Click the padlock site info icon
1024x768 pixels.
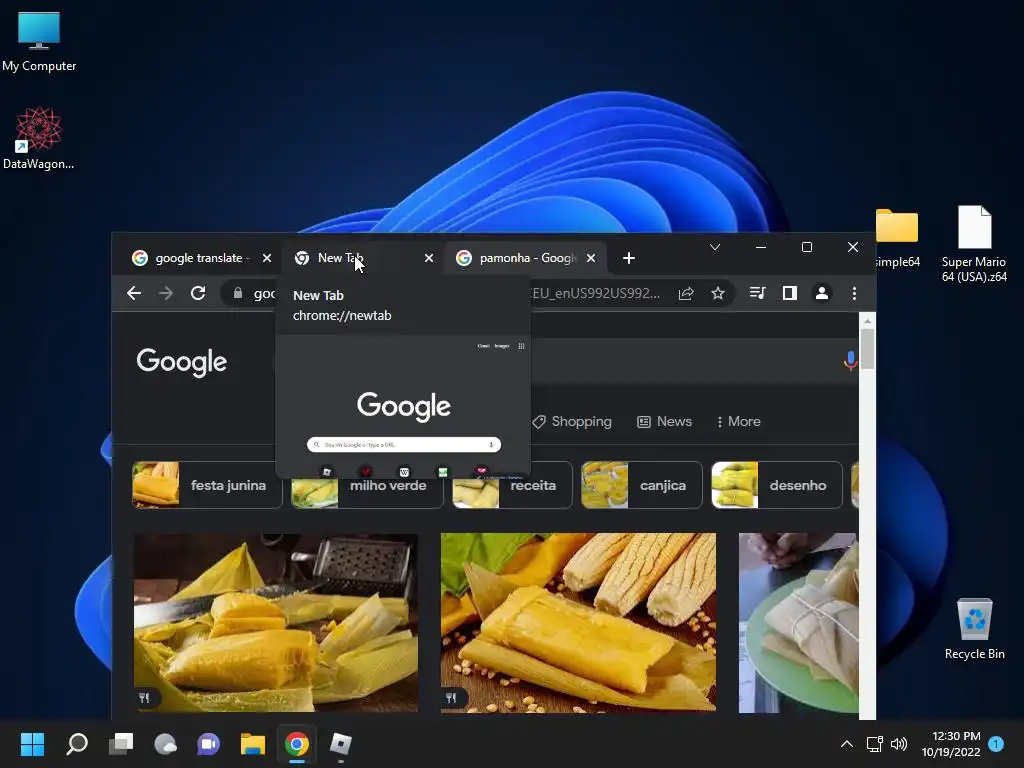pos(238,293)
